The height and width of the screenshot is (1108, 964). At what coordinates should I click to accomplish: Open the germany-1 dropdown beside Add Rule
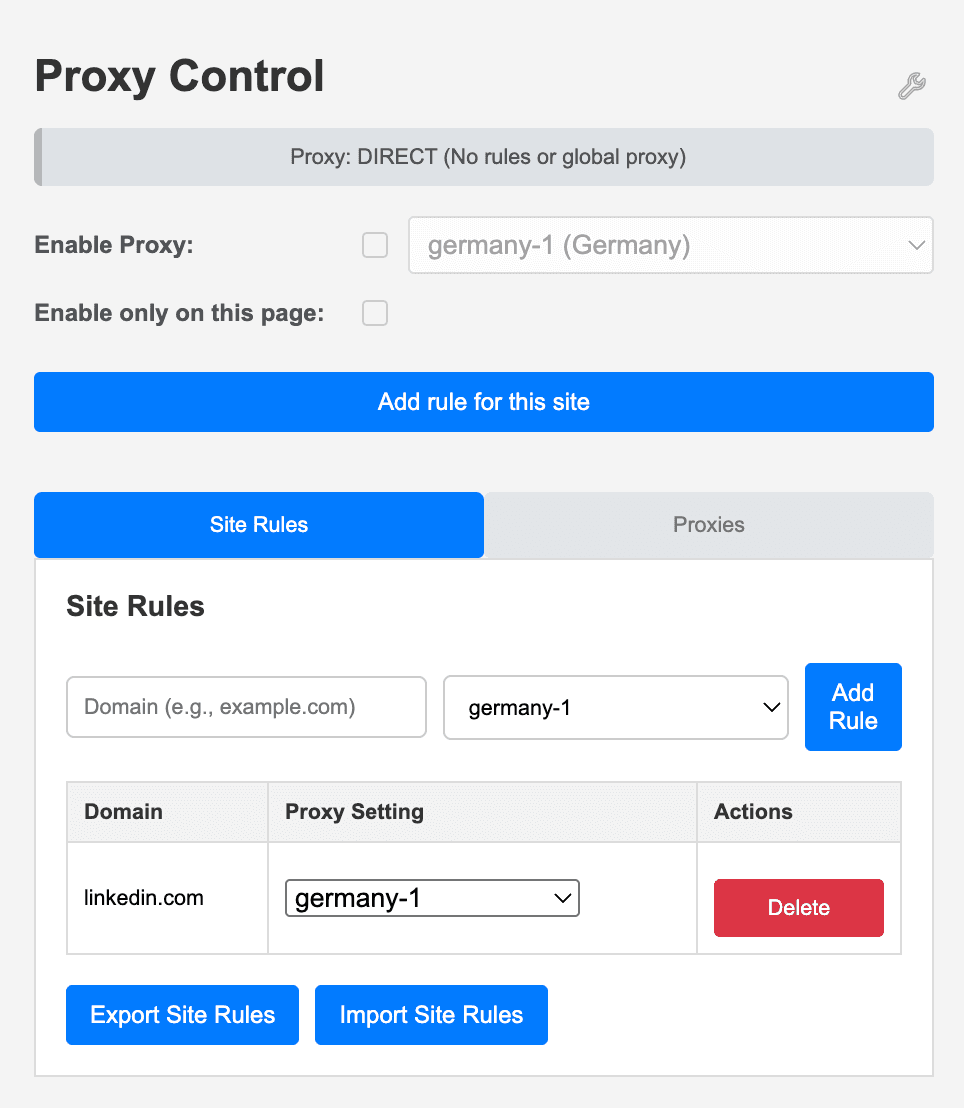tap(615, 707)
